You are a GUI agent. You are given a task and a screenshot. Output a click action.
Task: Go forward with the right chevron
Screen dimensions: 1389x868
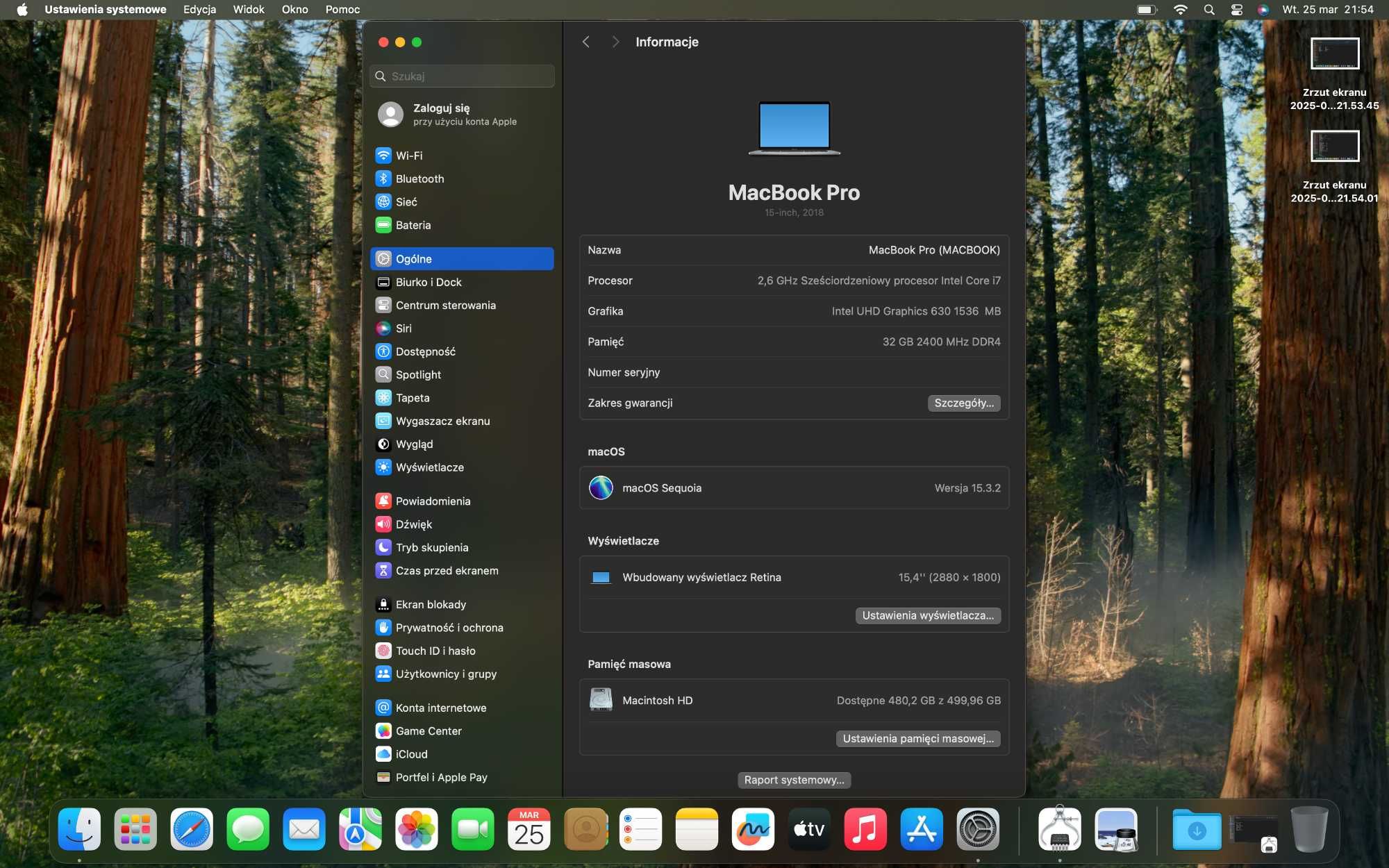coord(615,42)
